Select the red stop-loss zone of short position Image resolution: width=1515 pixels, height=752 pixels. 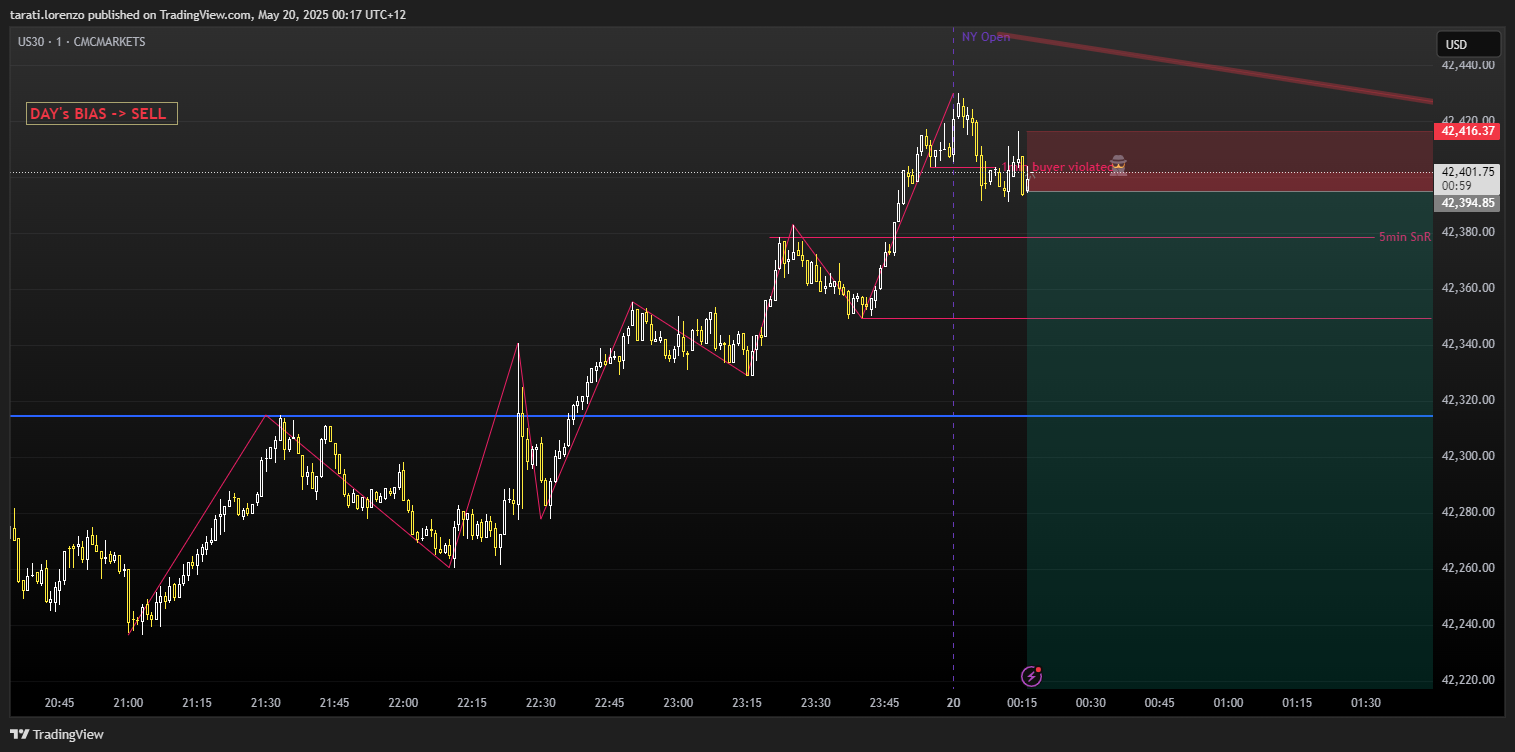pyautogui.click(x=1229, y=161)
